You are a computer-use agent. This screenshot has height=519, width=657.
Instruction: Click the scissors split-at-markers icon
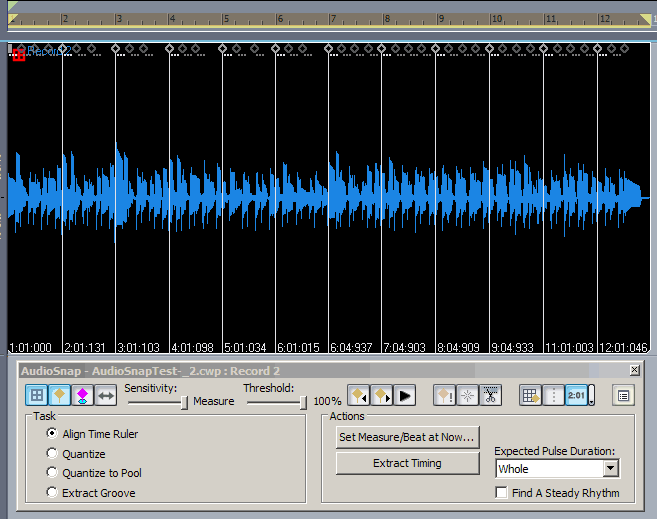click(491, 395)
